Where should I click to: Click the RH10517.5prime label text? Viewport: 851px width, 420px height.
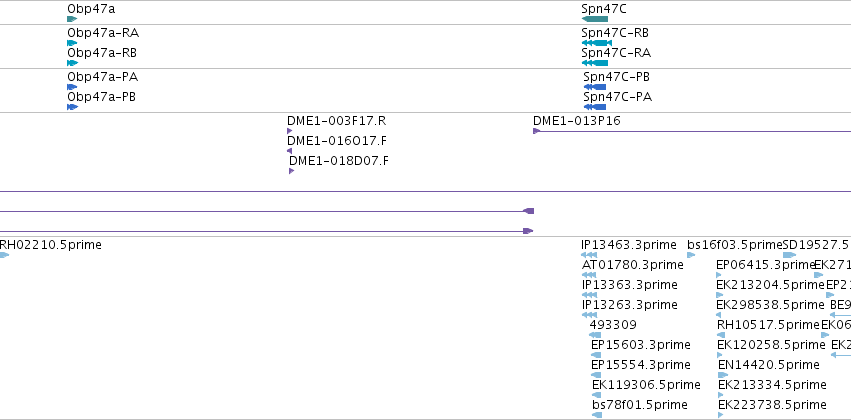click(x=768, y=324)
